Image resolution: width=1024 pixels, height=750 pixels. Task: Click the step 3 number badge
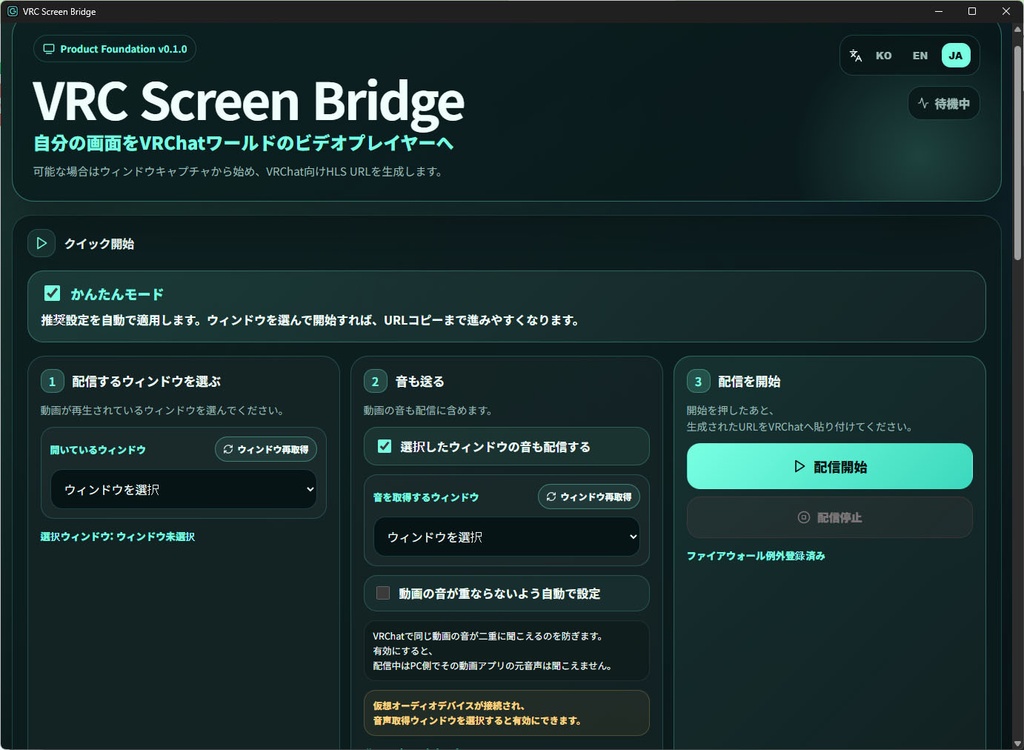(698, 382)
